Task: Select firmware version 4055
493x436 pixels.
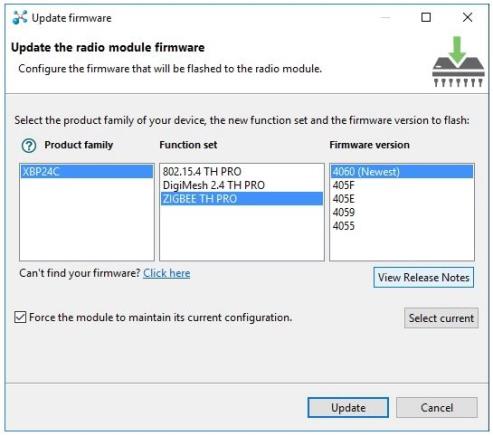Action: click(402, 226)
